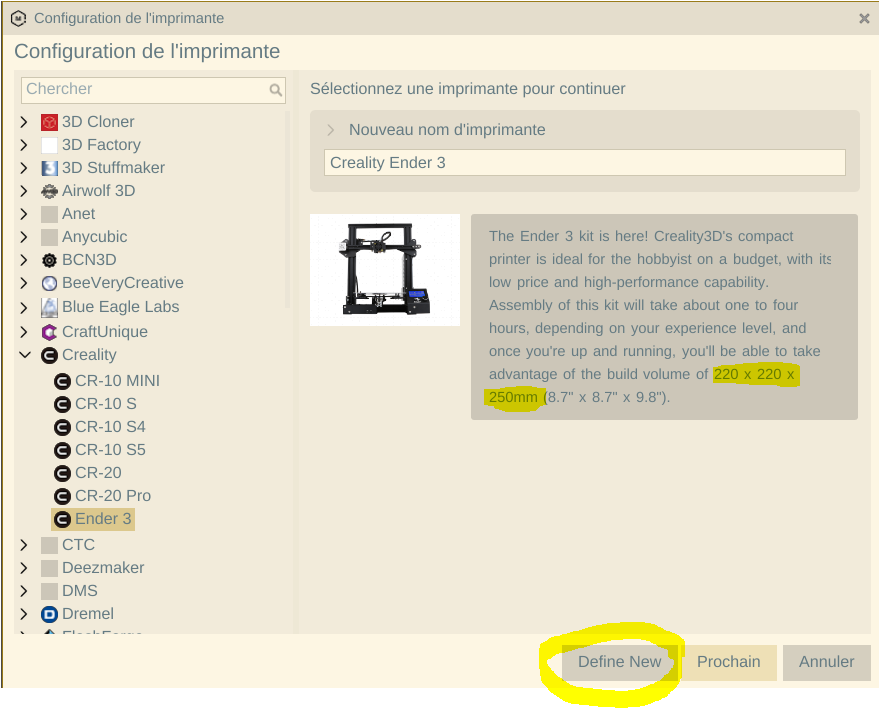Expand the DMS manufacturer group
This screenshot has height=708, width=880.
pos(24,591)
